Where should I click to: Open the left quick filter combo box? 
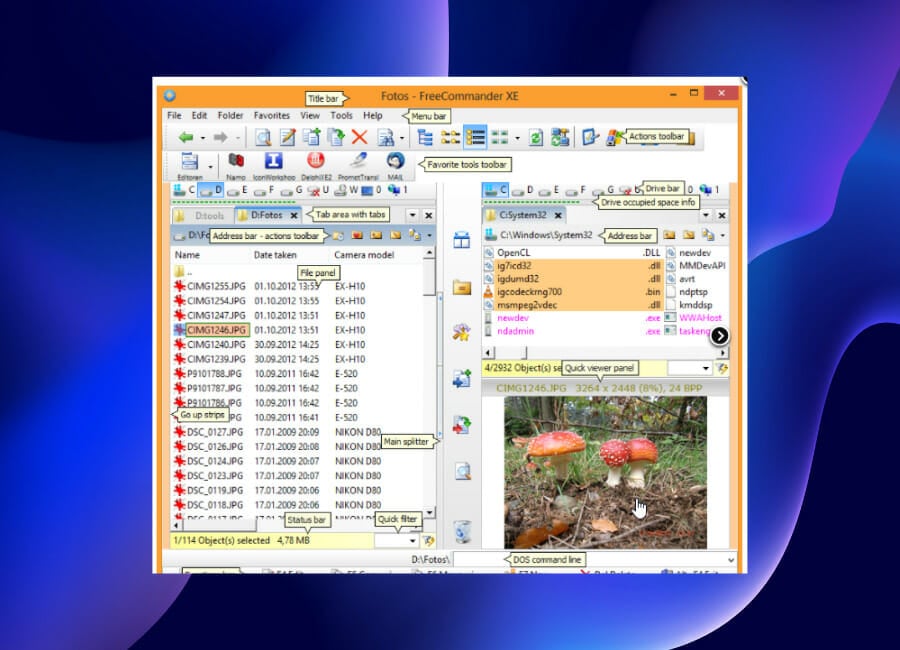[396, 540]
